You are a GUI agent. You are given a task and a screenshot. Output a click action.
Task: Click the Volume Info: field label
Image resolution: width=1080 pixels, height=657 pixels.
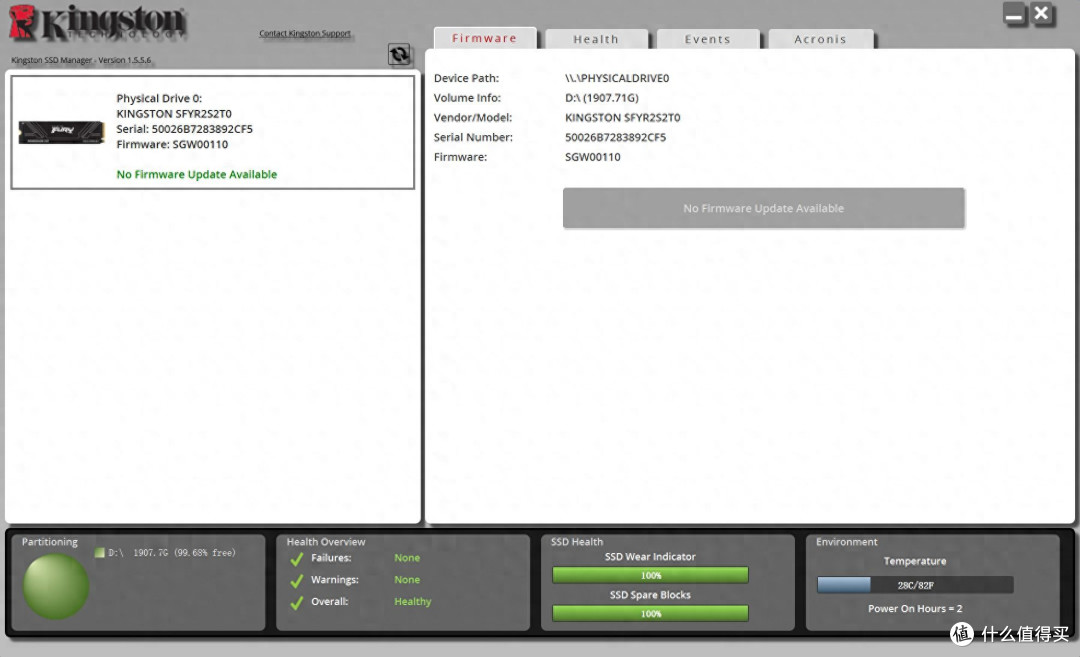[x=467, y=98]
